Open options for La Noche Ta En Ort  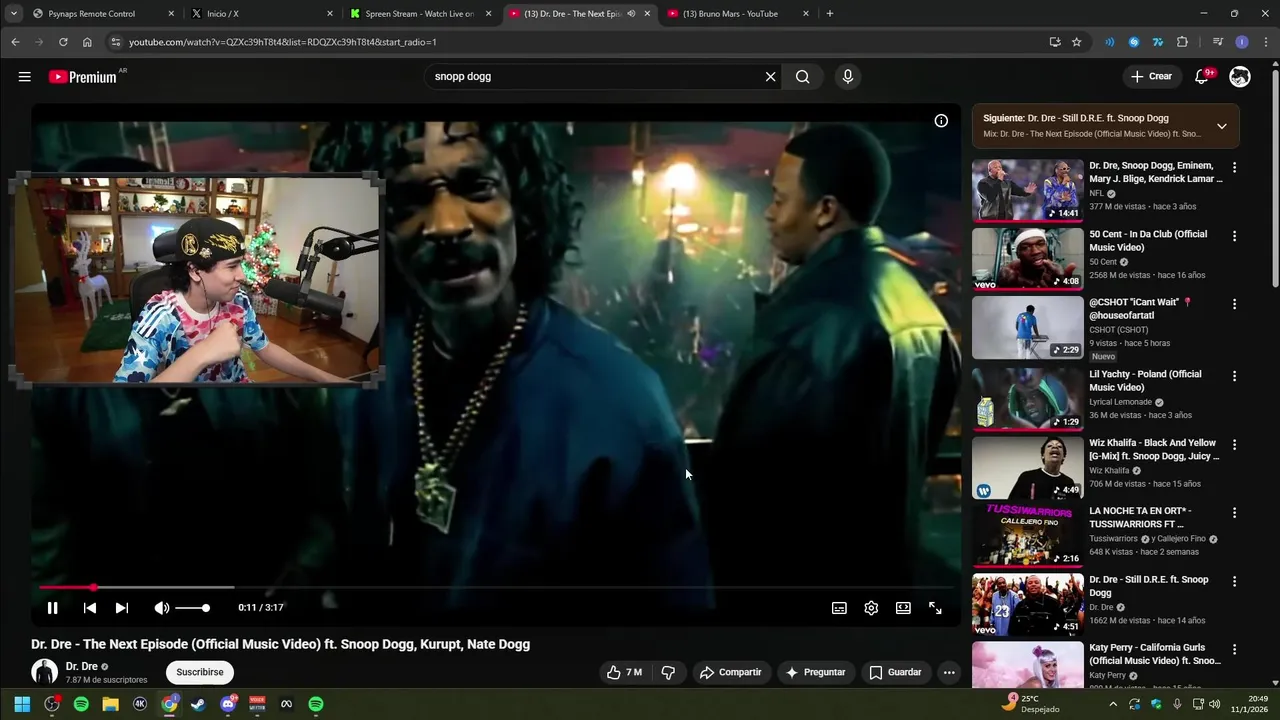pos(1234,513)
